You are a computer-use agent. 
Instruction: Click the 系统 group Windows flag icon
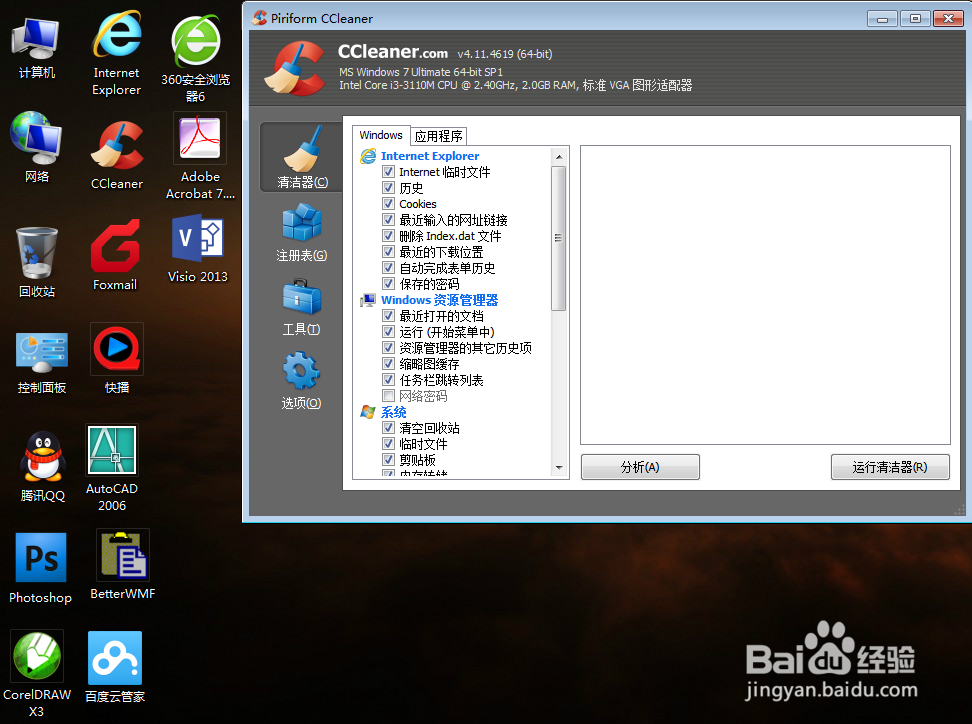[368, 412]
